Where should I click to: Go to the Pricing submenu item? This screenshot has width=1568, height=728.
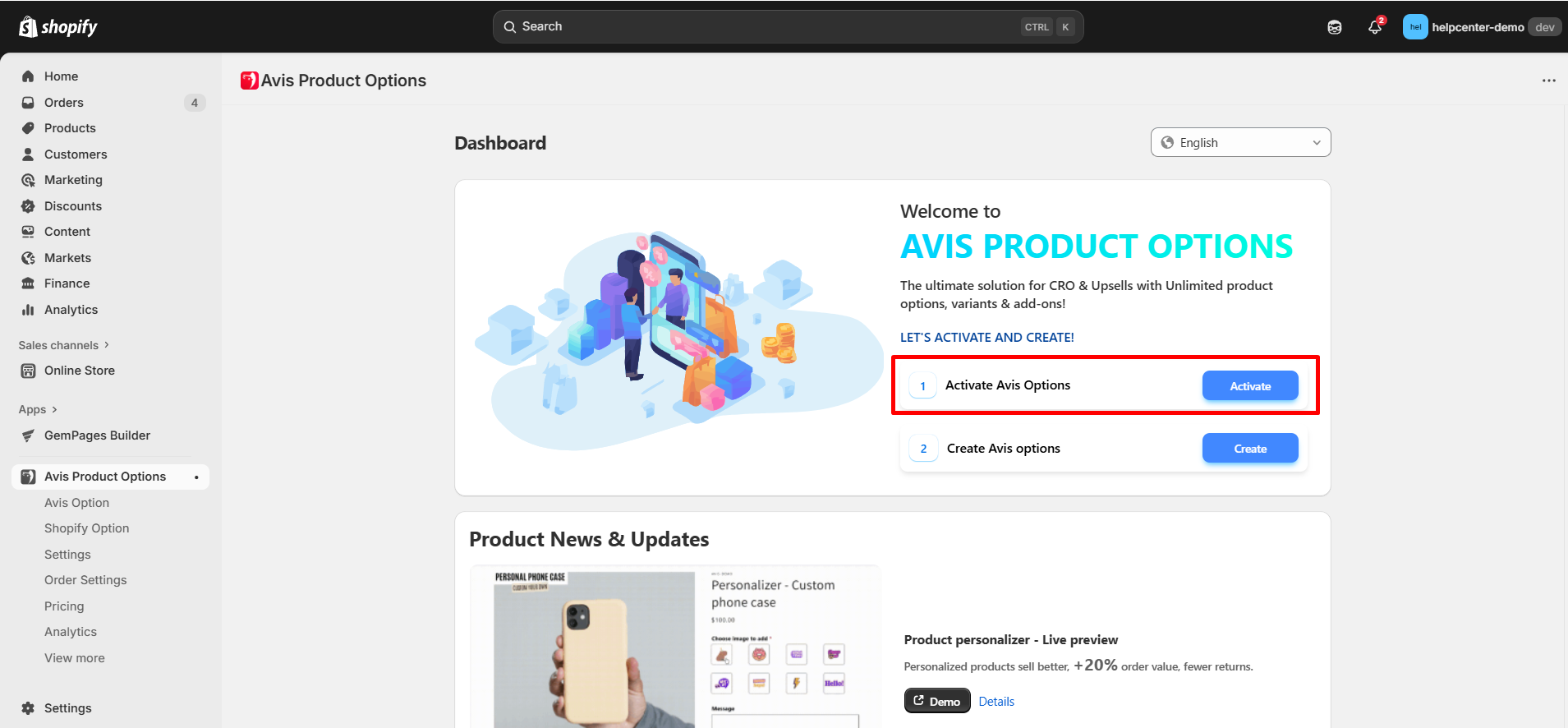(64, 606)
